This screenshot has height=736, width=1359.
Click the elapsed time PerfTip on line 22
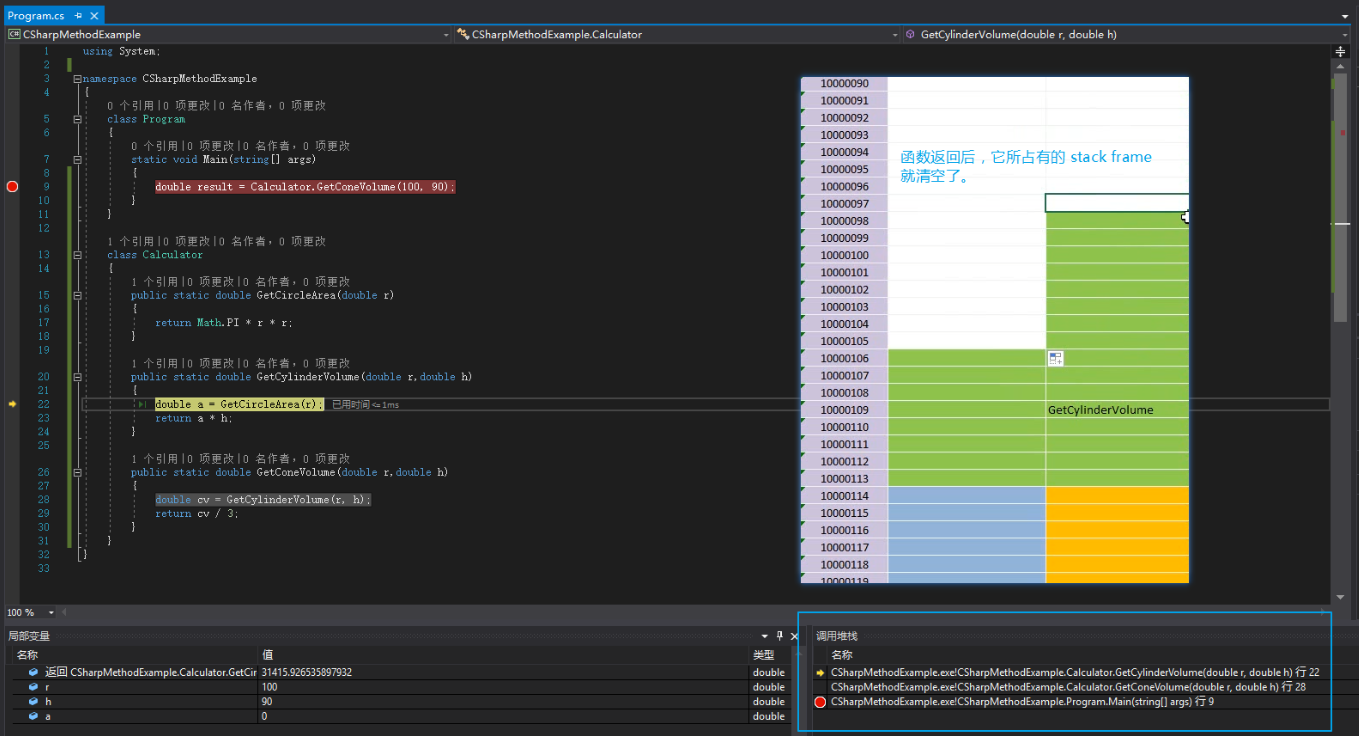[x=366, y=405]
